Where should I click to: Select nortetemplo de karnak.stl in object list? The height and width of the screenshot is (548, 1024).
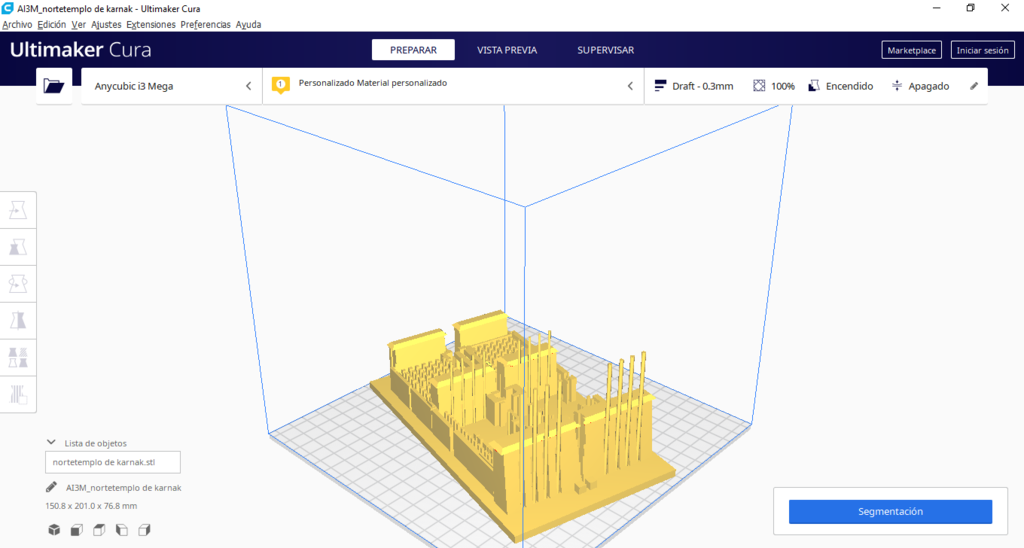(x=113, y=462)
